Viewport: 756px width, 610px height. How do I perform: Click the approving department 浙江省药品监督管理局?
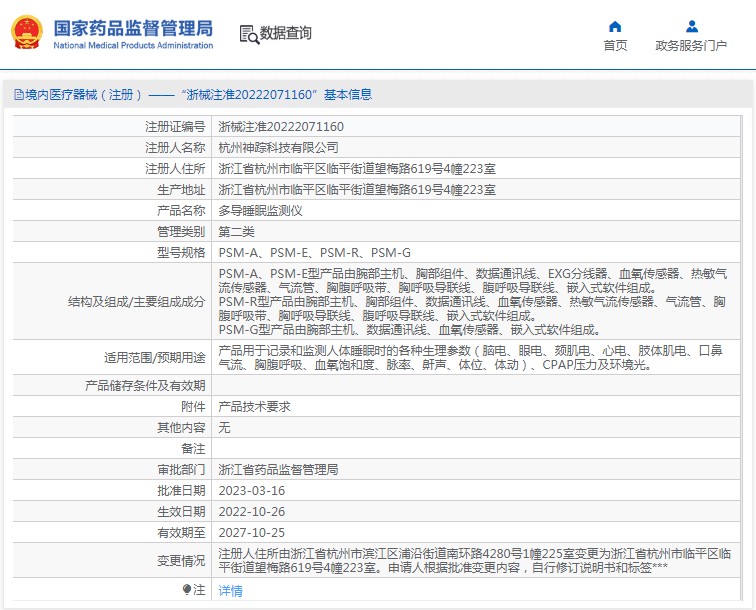[278, 470]
